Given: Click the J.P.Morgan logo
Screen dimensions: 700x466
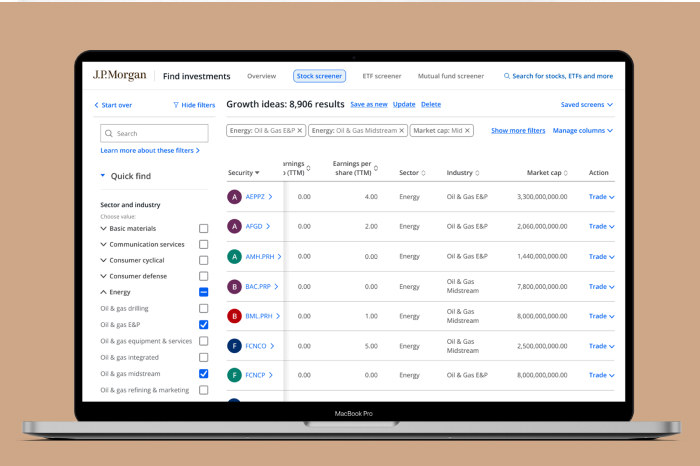Looking at the screenshot, I should [x=120, y=75].
